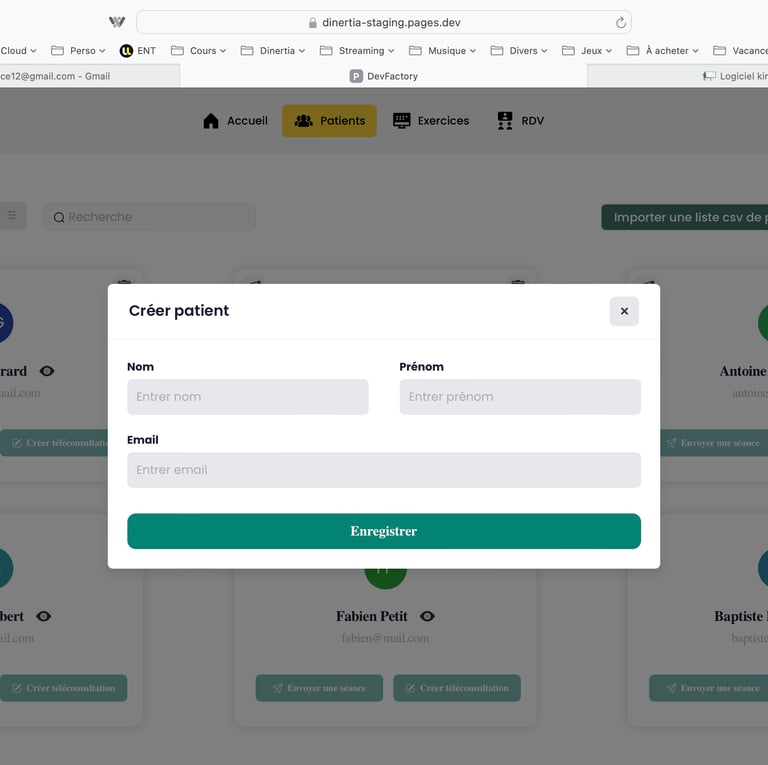
Task: Click Créer téléconsultation on 'rard' card
Action: click(54, 443)
